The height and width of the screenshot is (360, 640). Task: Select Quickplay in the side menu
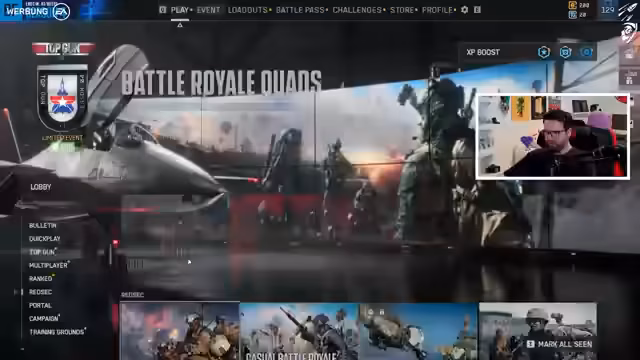click(44, 239)
